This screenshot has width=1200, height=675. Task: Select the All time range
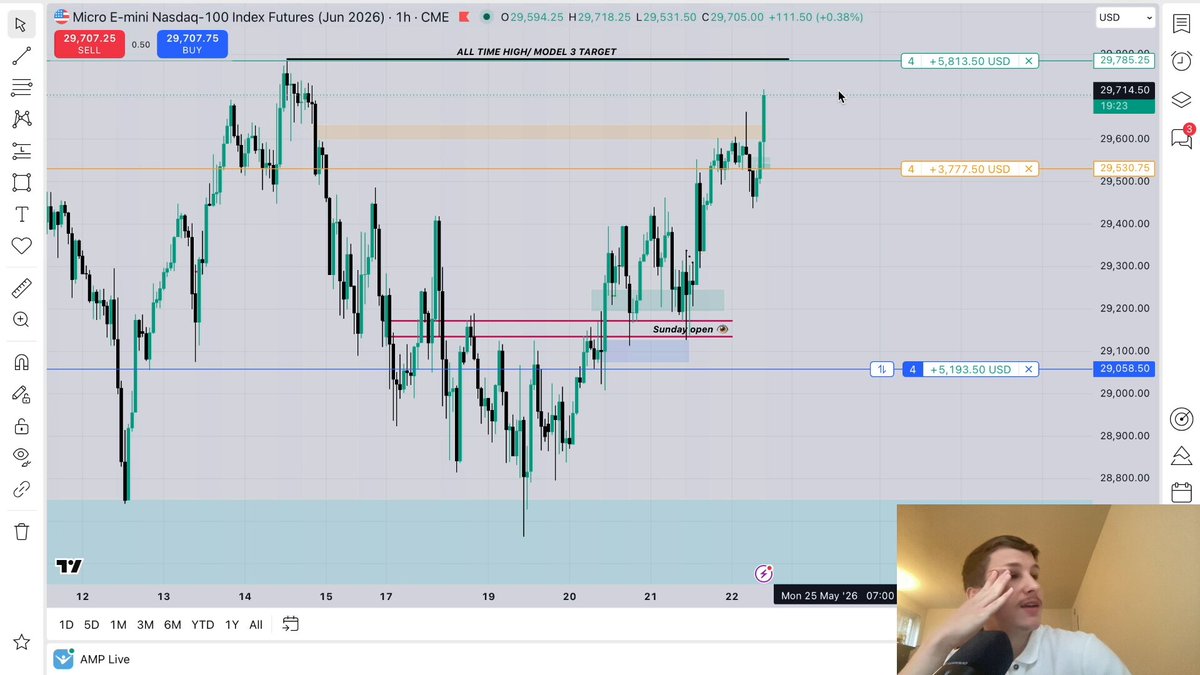coord(256,625)
